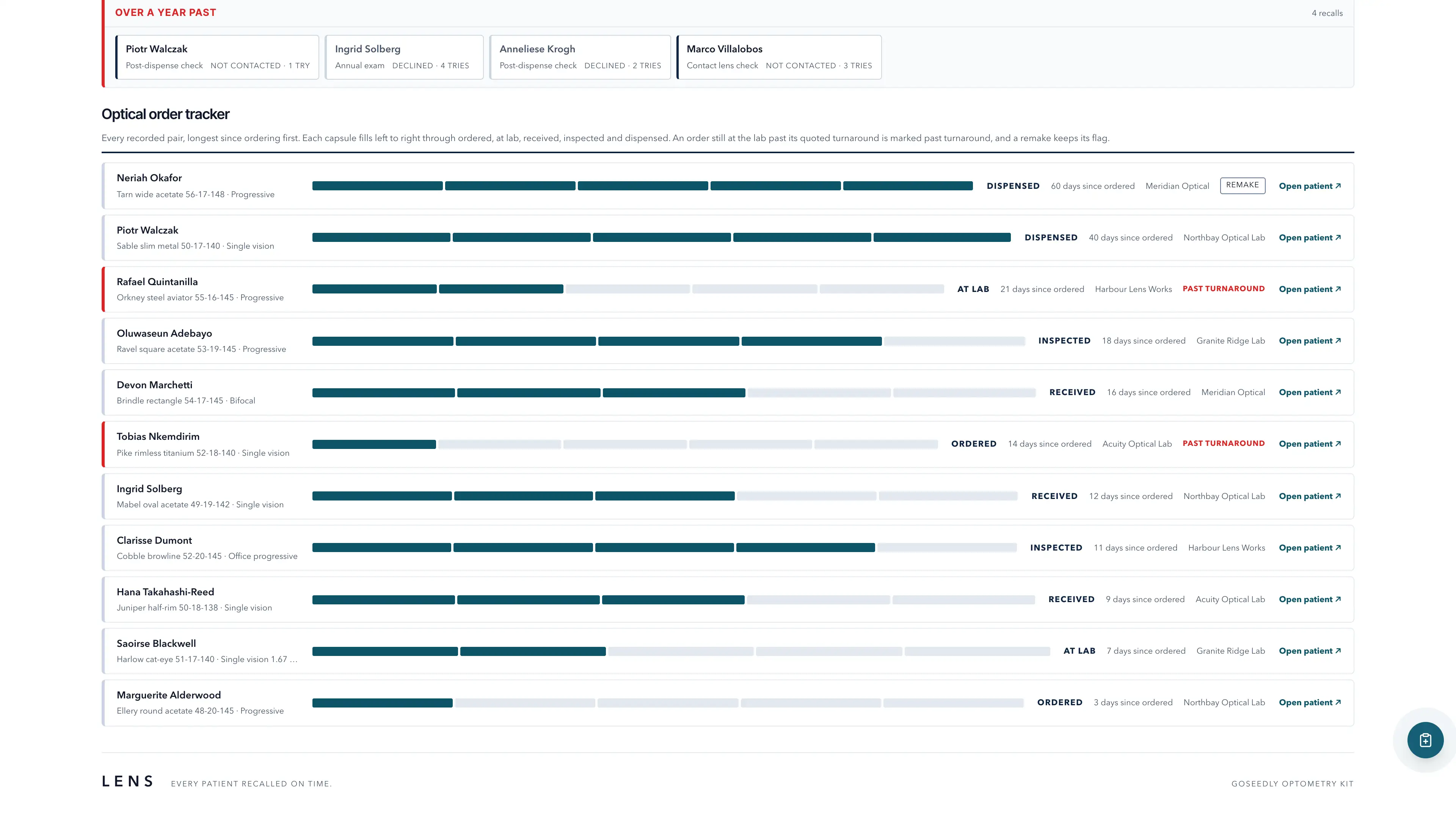The height and width of the screenshot is (819, 1456).
Task: Select Ingrid Solberg annual exam recall card
Action: pyautogui.click(x=404, y=57)
